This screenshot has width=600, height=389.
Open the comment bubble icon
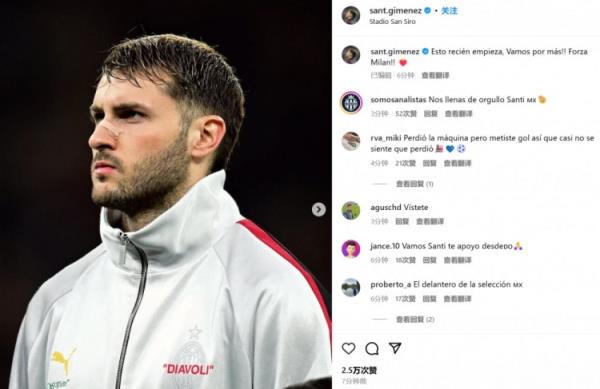[x=372, y=348]
